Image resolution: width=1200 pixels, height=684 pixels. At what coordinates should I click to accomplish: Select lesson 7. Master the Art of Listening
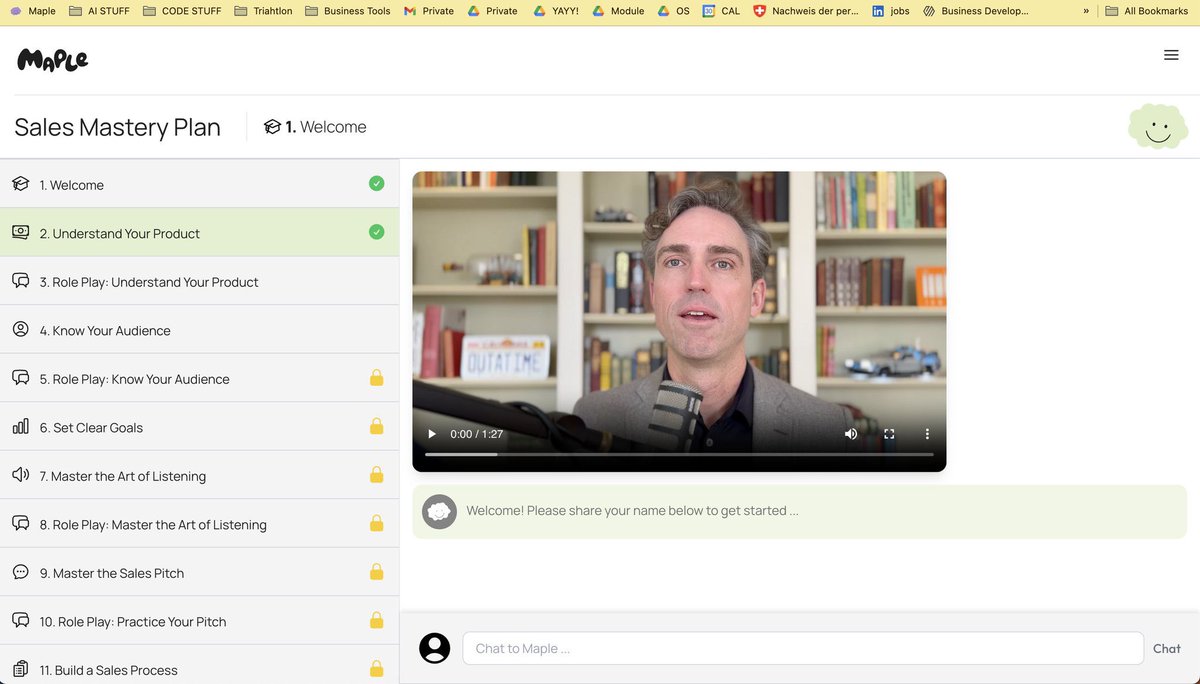tap(199, 475)
